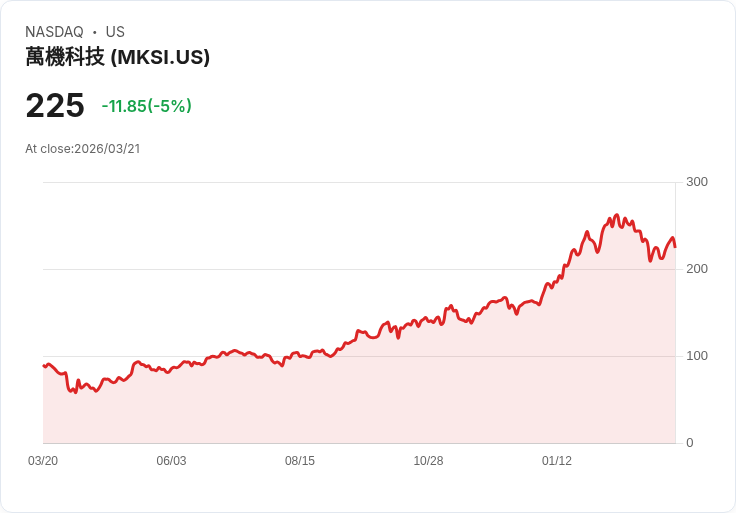The width and height of the screenshot is (736, 513).
Task: Click the 01/12 date axis label
Action: point(557,461)
